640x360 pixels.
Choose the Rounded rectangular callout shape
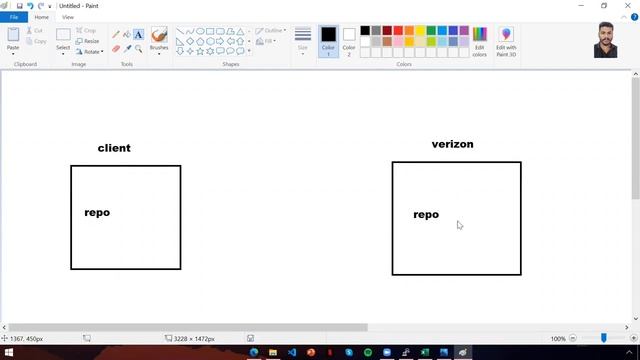click(220, 51)
